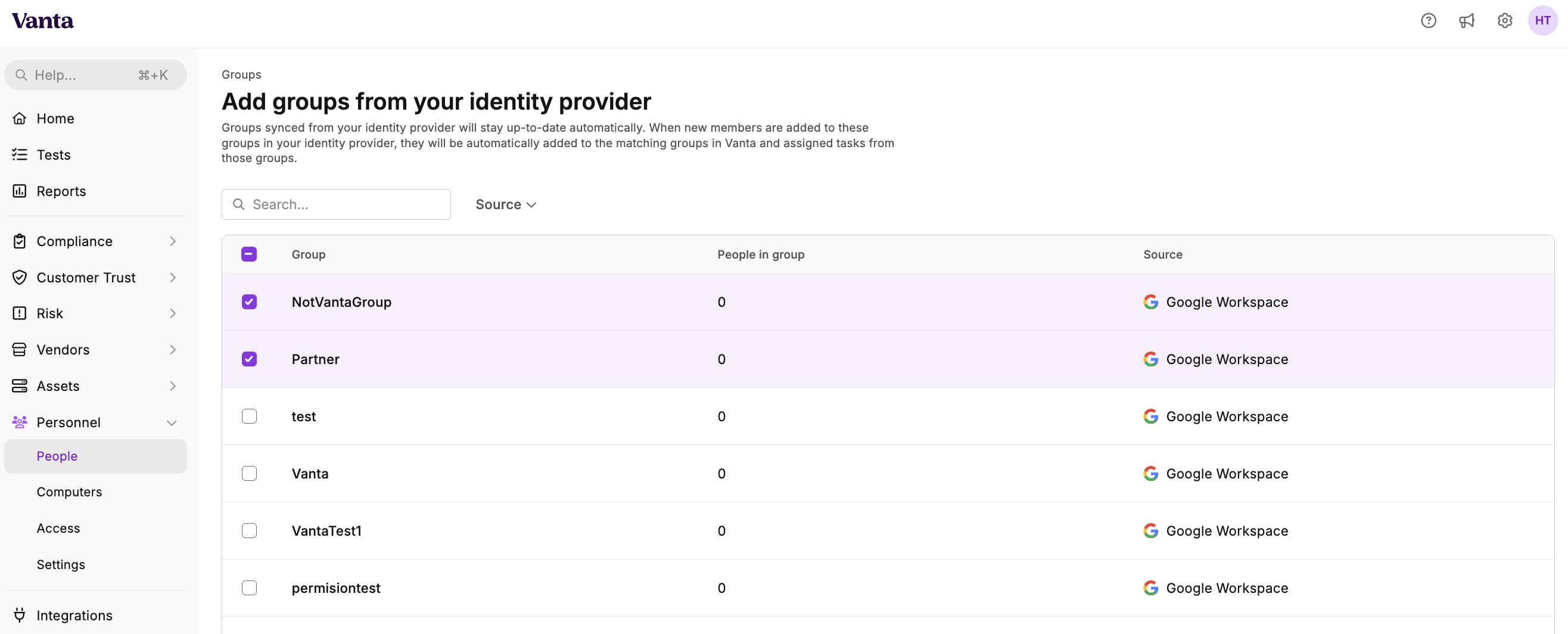1568x634 pixels.
Task: Expand Assets menu chevron
Action: pos(173,386)
